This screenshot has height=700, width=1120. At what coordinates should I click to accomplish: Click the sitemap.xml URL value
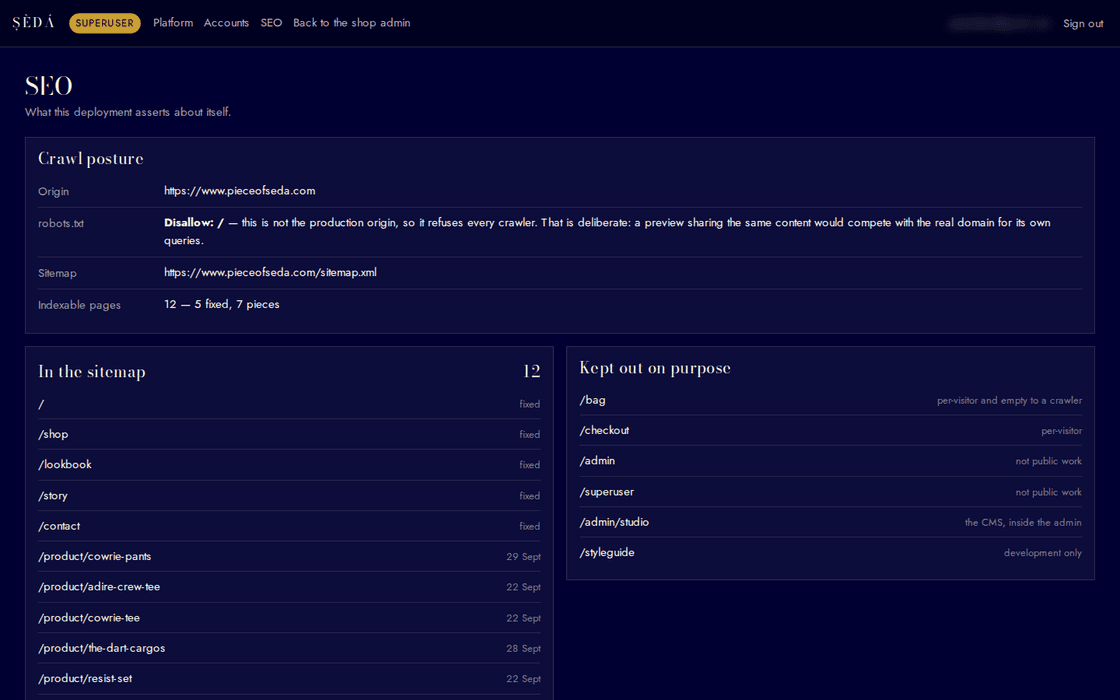point(270,272)
